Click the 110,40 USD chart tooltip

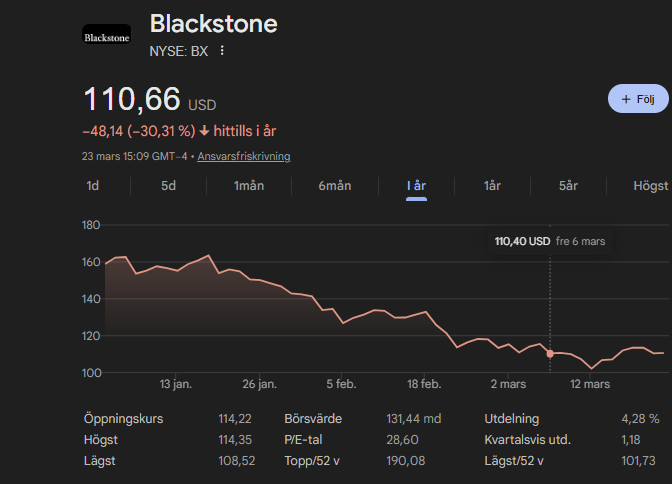(550, 241)
